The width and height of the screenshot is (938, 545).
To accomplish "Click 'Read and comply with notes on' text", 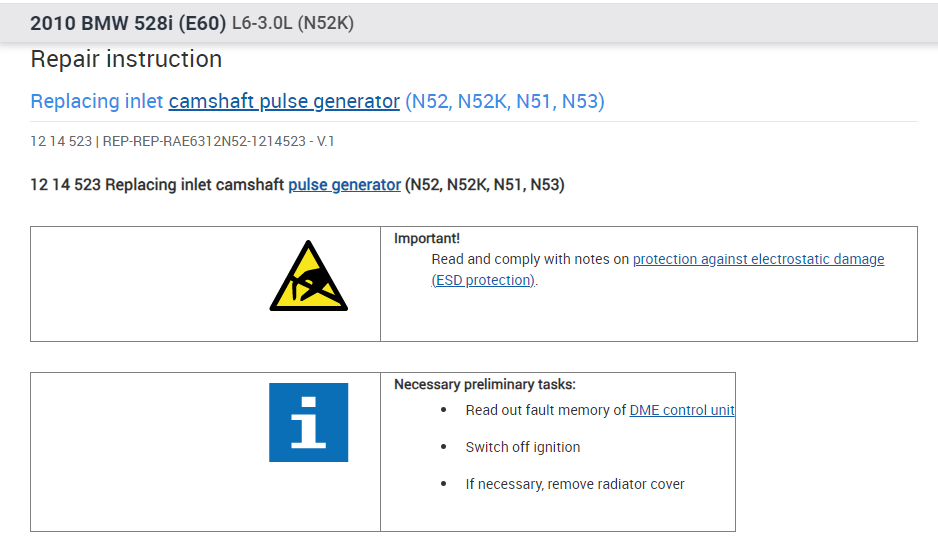I will [x=530, y=259].
